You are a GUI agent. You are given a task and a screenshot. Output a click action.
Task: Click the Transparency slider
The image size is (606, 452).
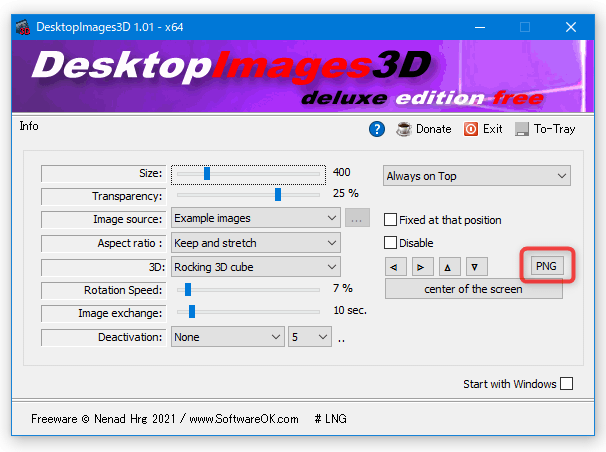tap(248, 195)
